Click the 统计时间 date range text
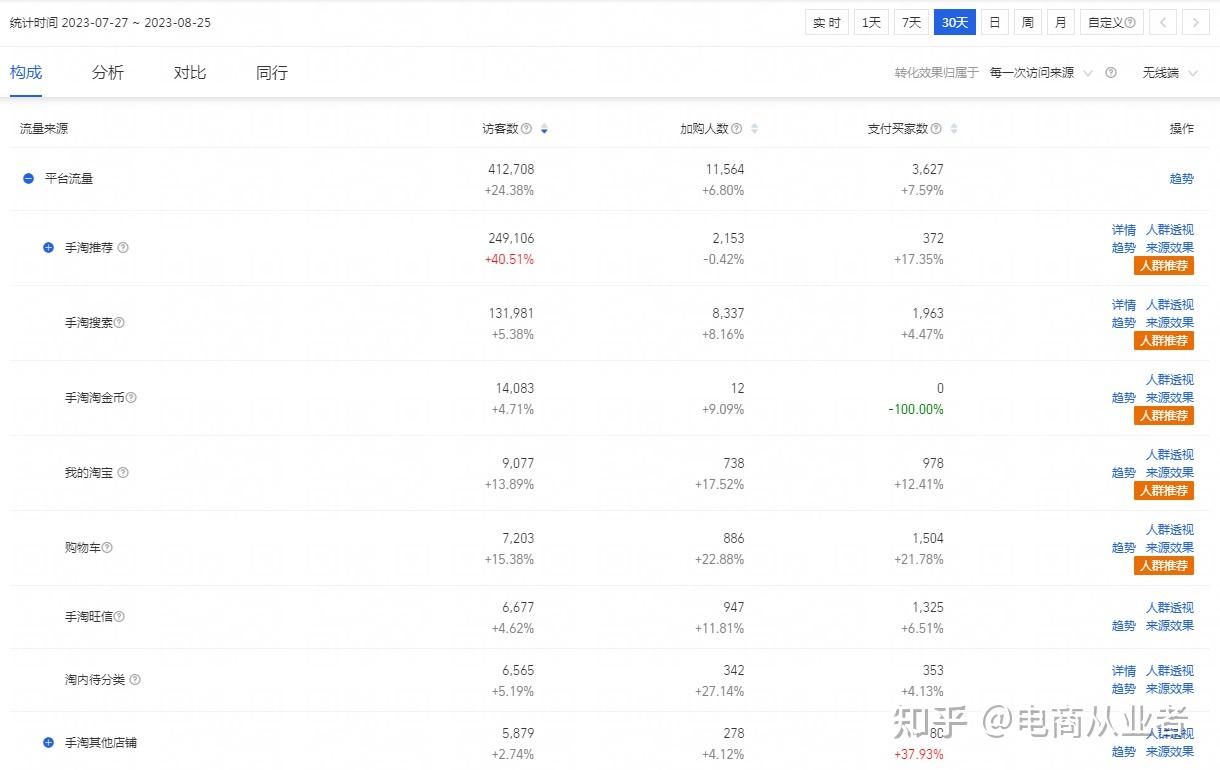The height and width of the screenshot is (770, 1220). (110, 22)
